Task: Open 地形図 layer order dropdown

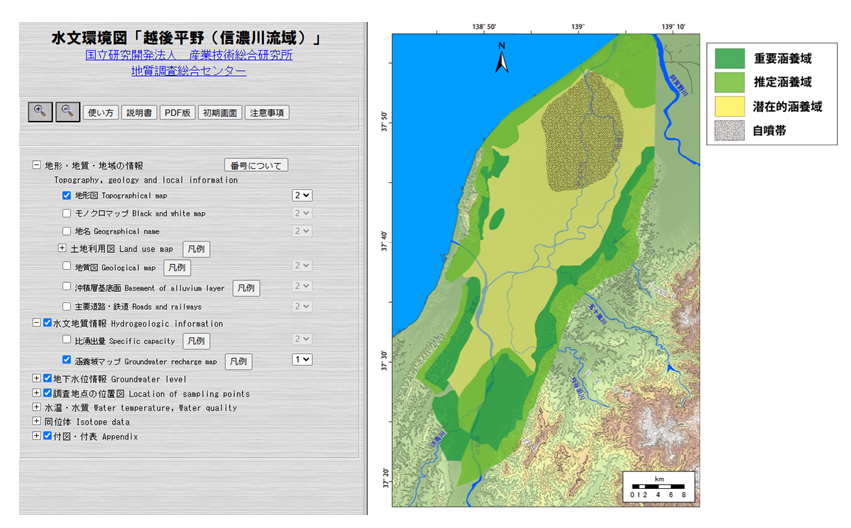Action: 302,195
